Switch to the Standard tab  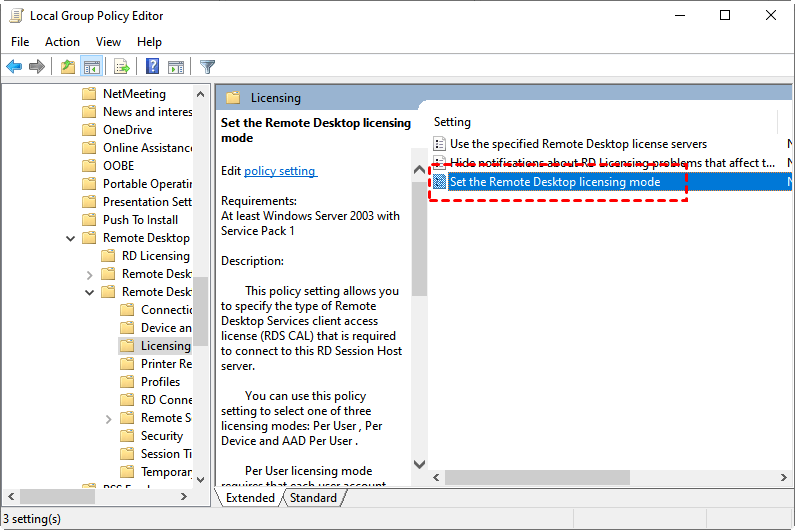[313, 498]
